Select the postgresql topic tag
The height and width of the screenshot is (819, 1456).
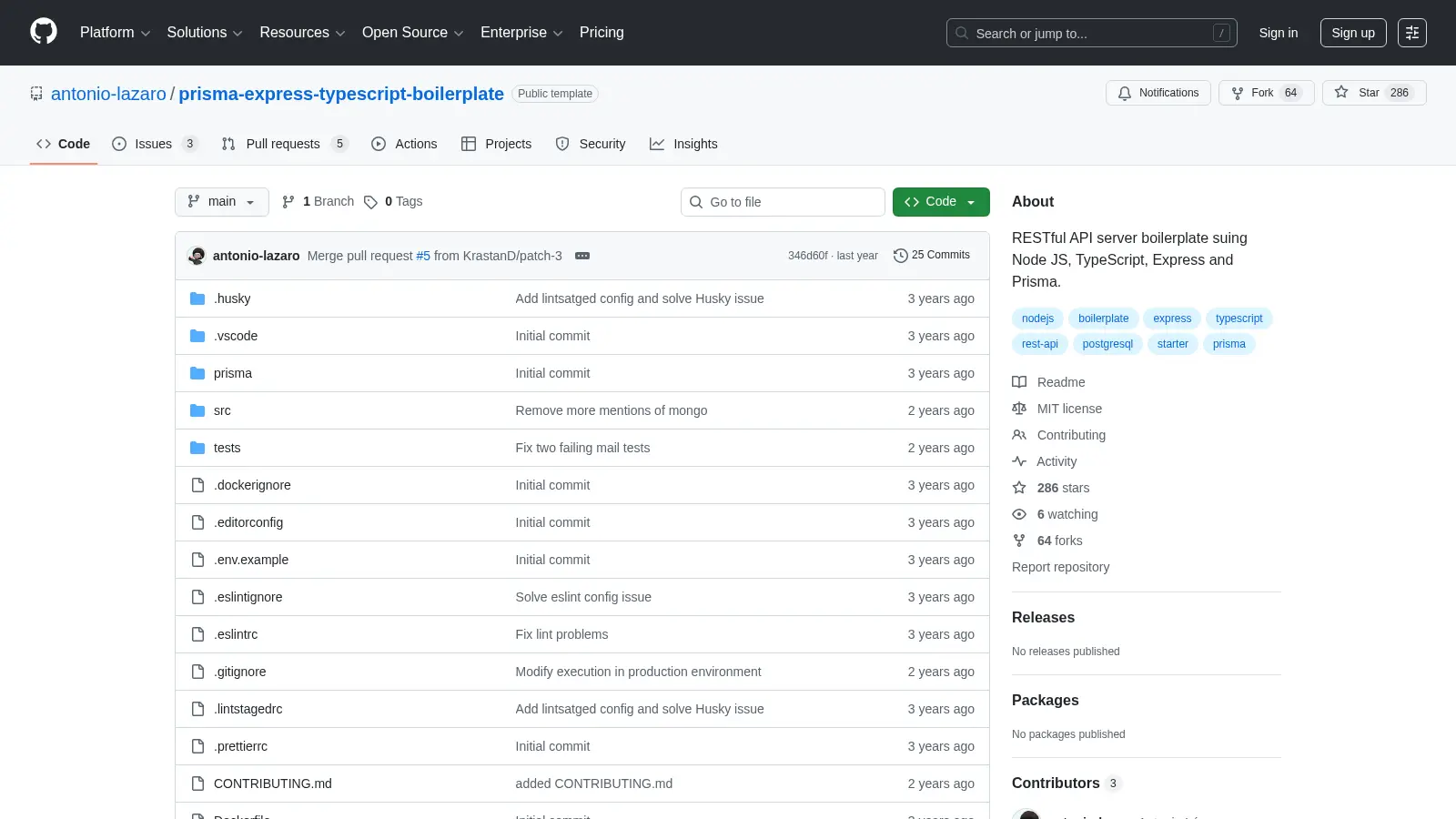tap(1107, 344)
